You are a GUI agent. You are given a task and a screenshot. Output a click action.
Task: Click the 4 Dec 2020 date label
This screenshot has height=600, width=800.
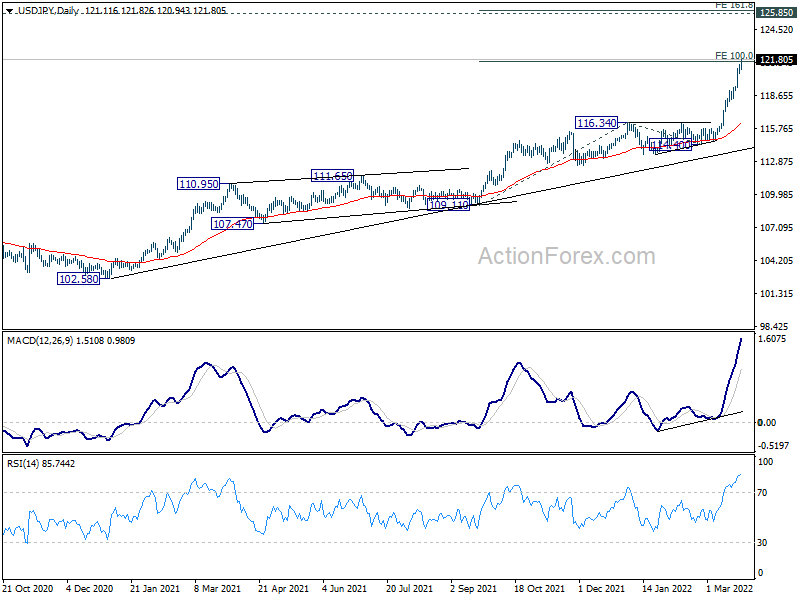point(90,589)
